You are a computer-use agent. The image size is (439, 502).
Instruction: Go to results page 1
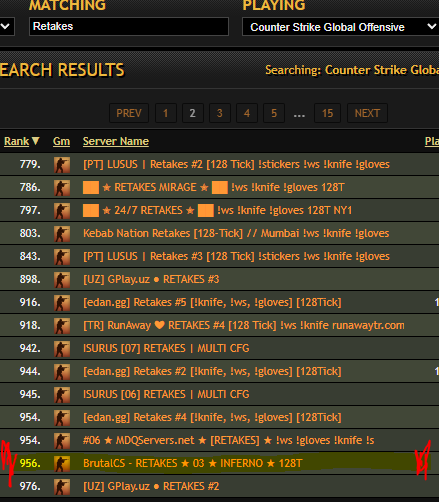pyautogui.click(x=166, y=113)
